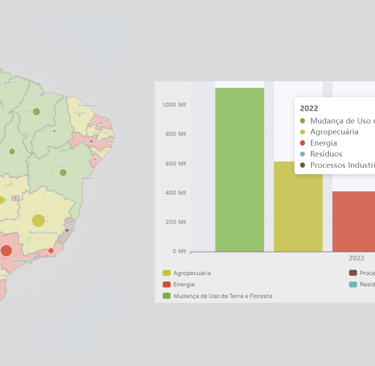Click the 0 Mt y-axis label

[x=179, y=251]
